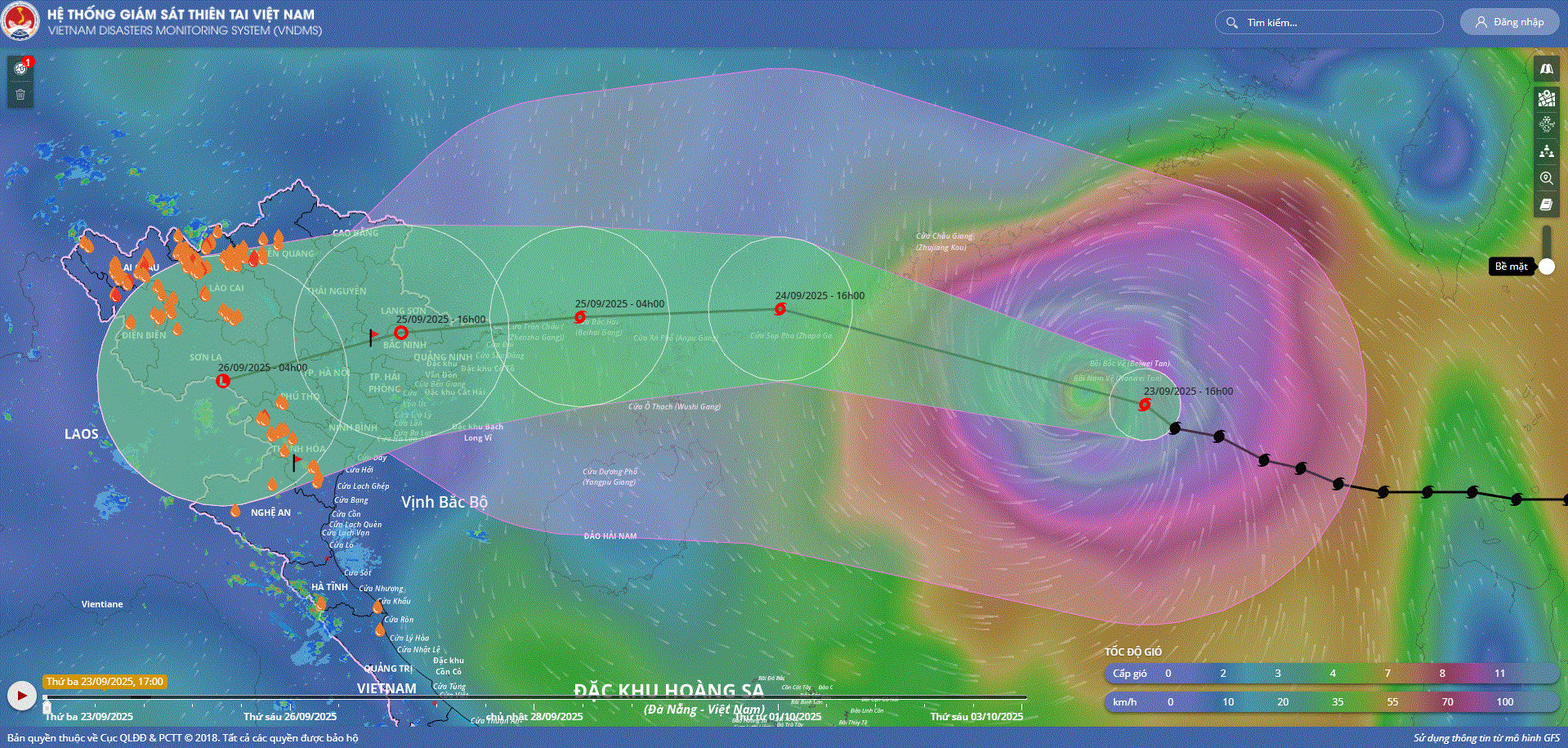This screenshot has height=748, width=1568.
Task: Click the Đăng nhập login button
Action: [1509, 22]
